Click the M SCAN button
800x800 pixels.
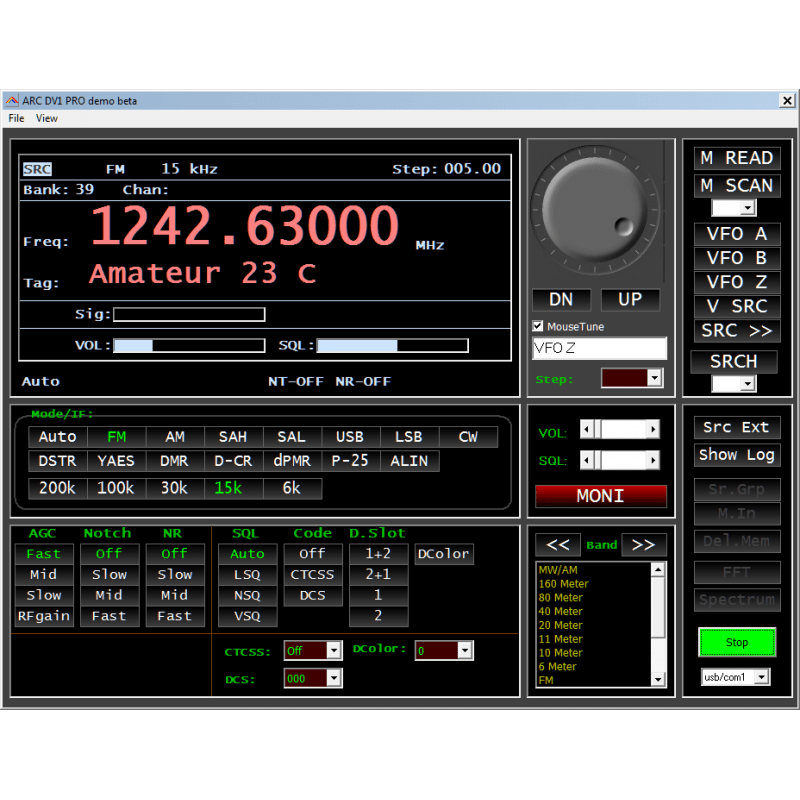[x=737, y=186]
